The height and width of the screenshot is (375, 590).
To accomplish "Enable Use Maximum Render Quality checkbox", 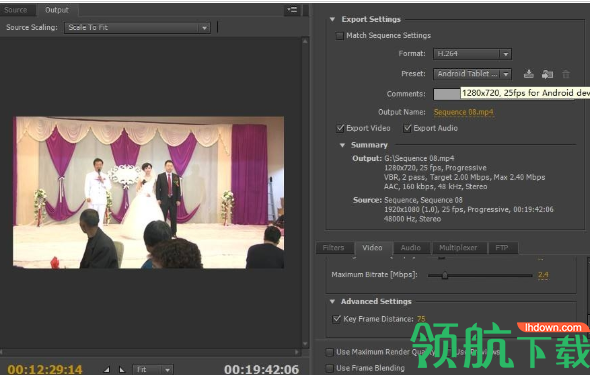I will (329, 352).
